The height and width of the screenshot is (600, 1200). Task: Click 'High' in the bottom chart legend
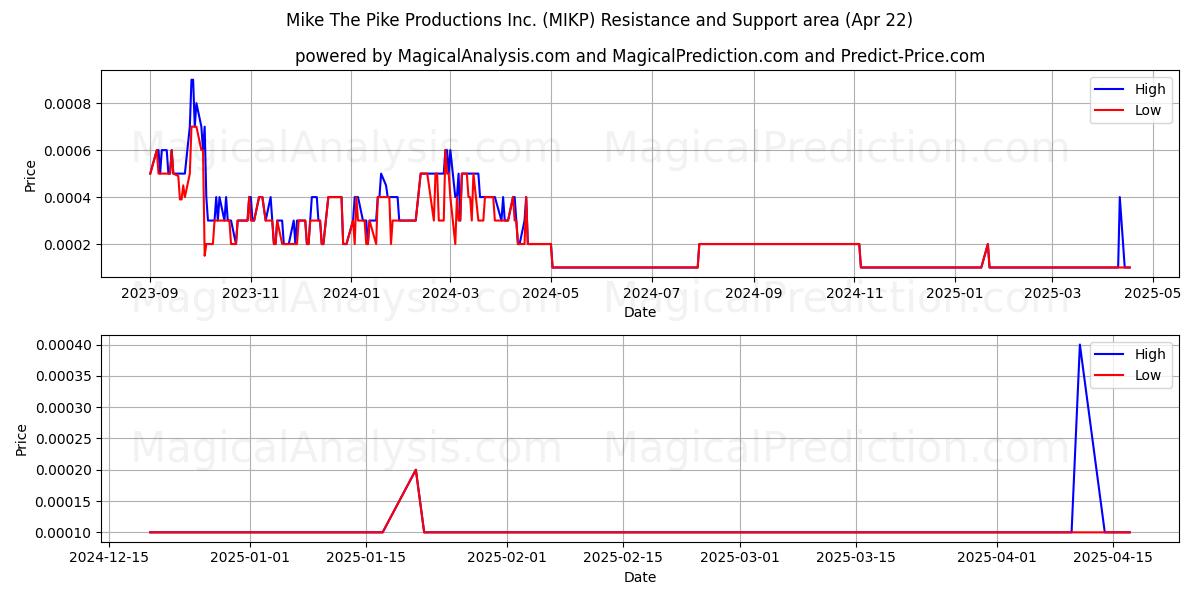click(1150, 354)
